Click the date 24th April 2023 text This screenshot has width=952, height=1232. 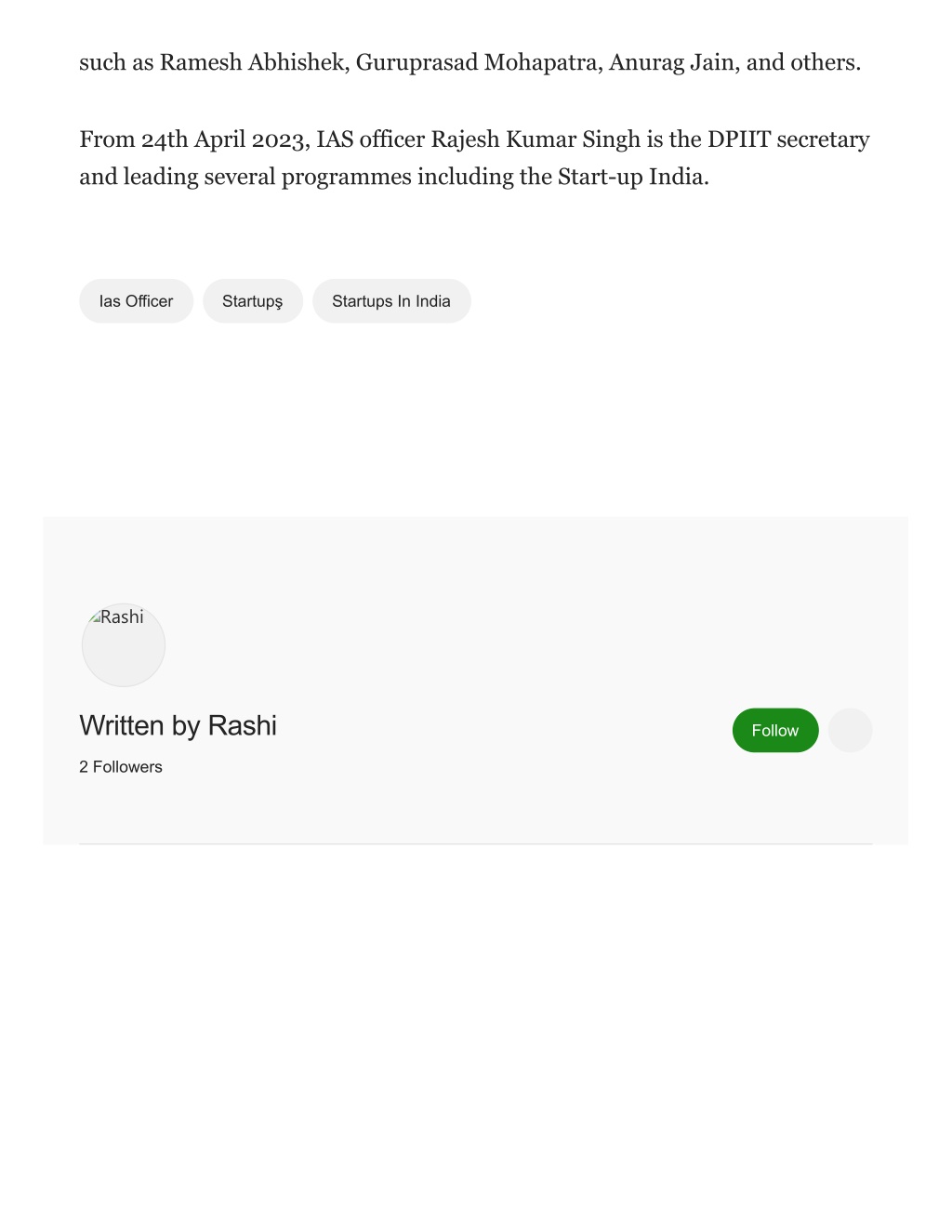(222, 139)
